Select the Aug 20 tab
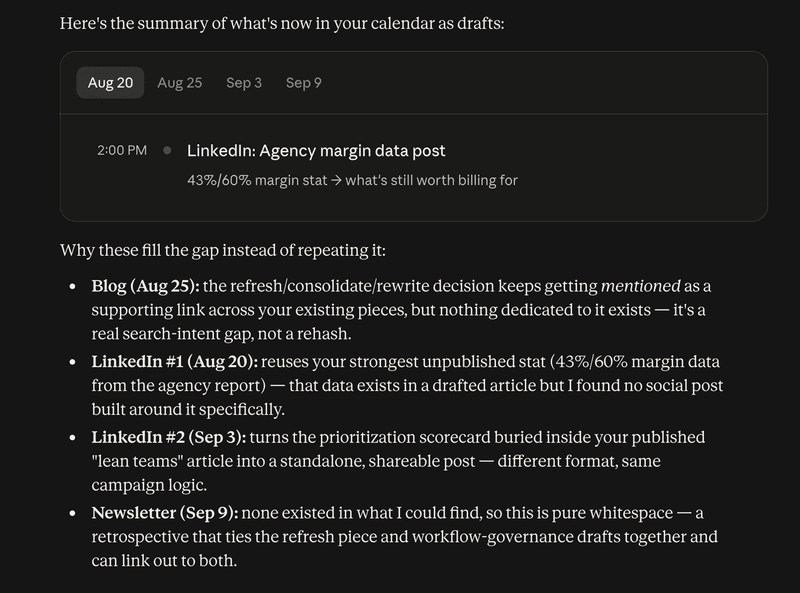 110,83
